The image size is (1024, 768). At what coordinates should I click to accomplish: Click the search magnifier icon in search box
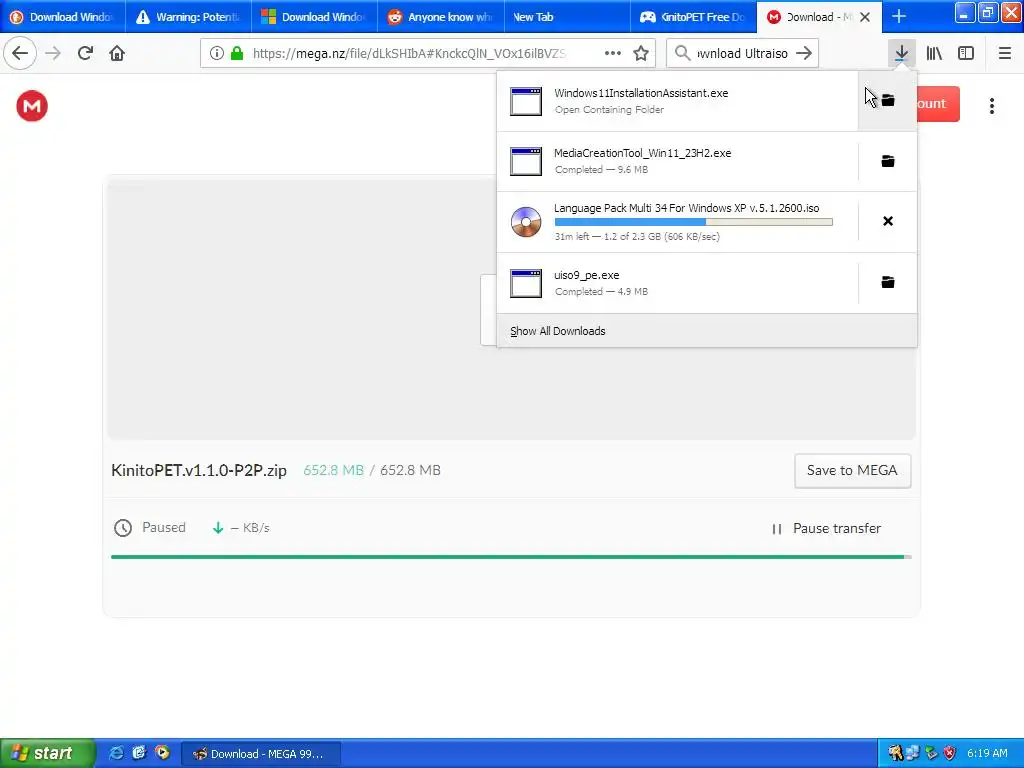(682, 54)
